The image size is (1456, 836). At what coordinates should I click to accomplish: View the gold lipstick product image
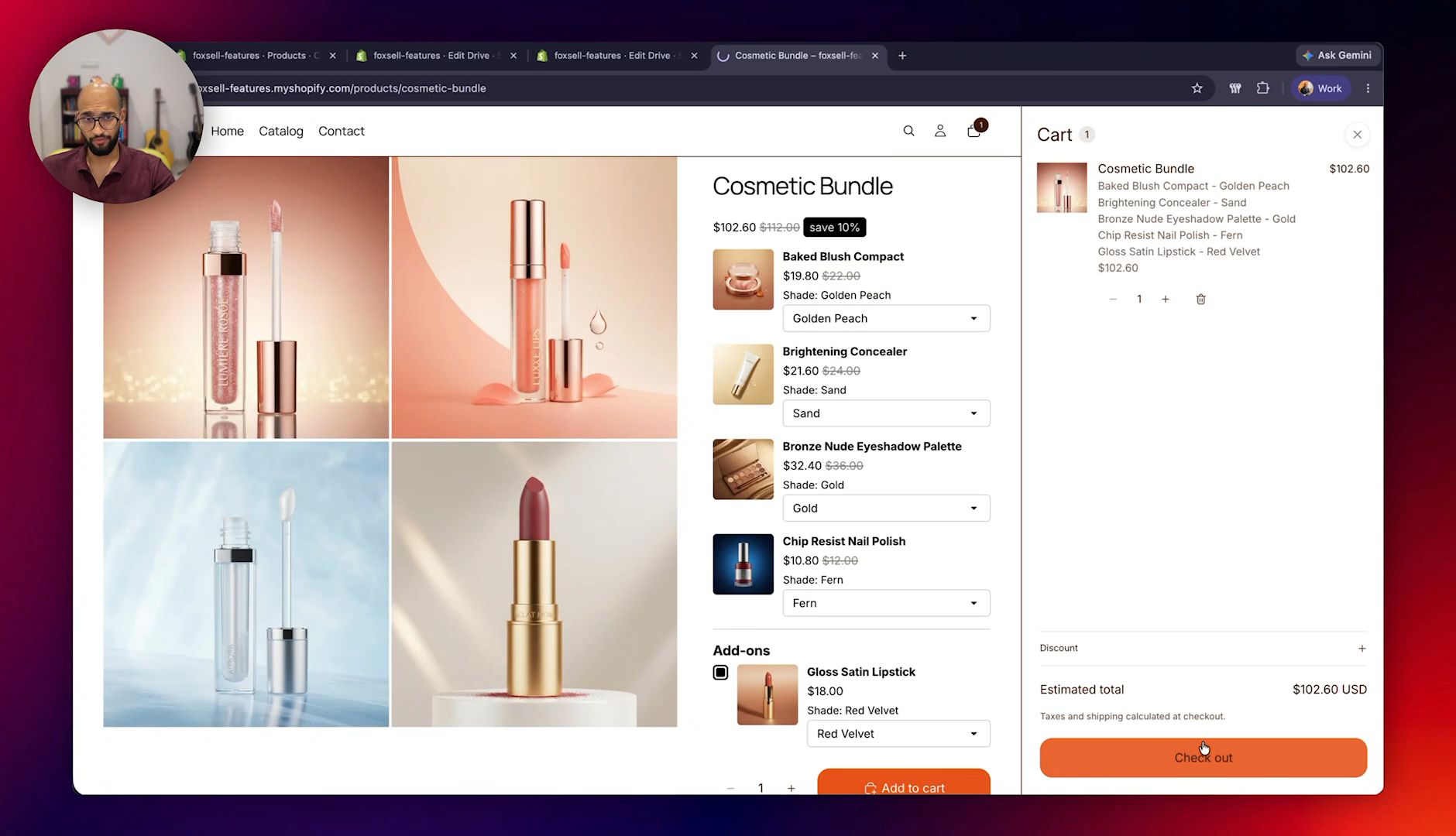tap(534, 584)
